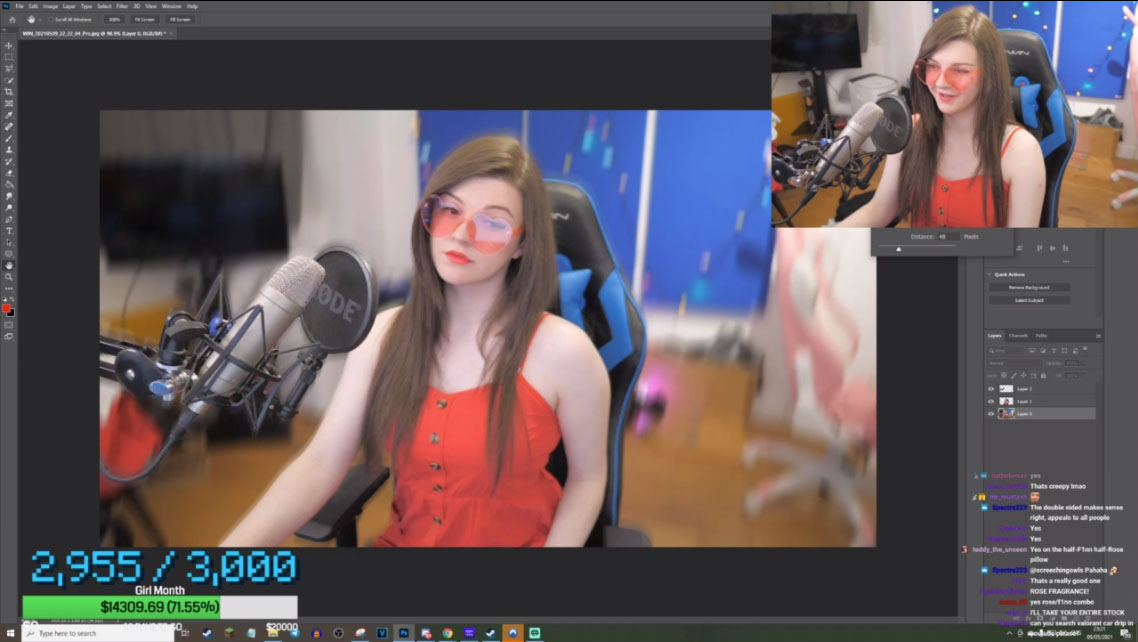Select the Clone Stamp tool
This screenshot has height=642, width=1138.
pos(9,150)
